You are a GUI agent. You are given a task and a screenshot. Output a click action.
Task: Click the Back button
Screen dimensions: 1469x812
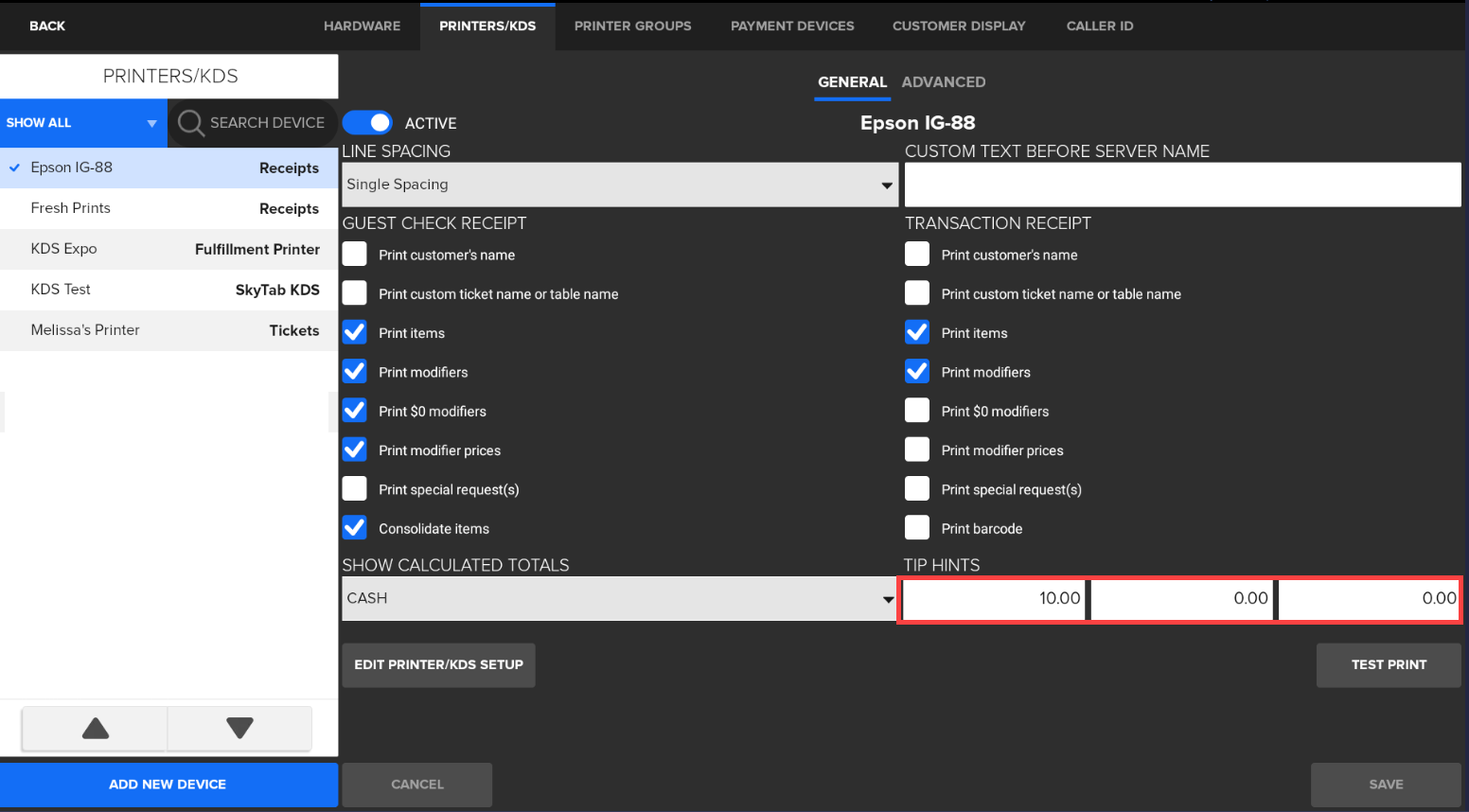(x=47, y=26)
